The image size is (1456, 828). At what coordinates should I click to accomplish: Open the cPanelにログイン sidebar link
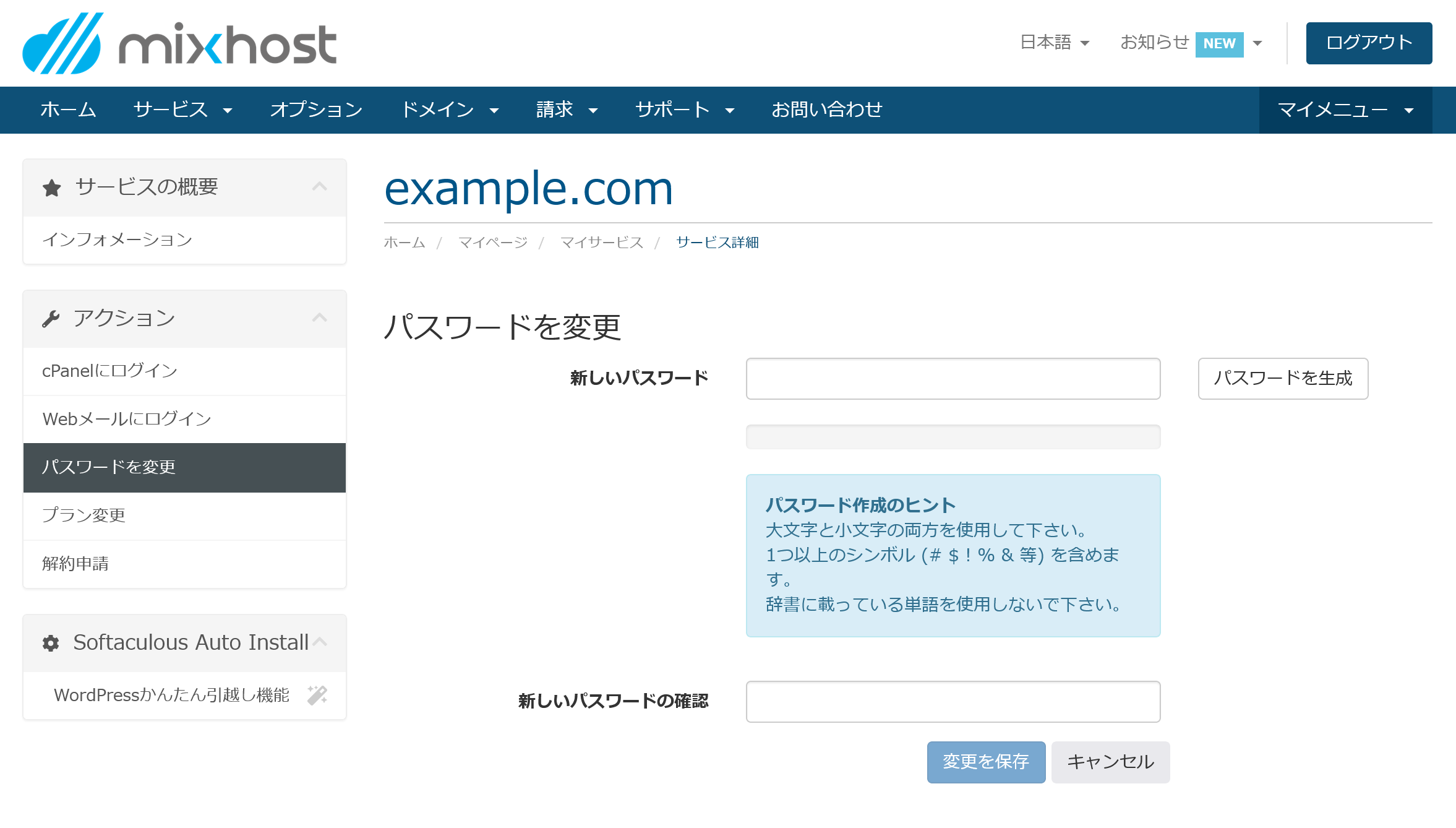(x=110, y=371)
